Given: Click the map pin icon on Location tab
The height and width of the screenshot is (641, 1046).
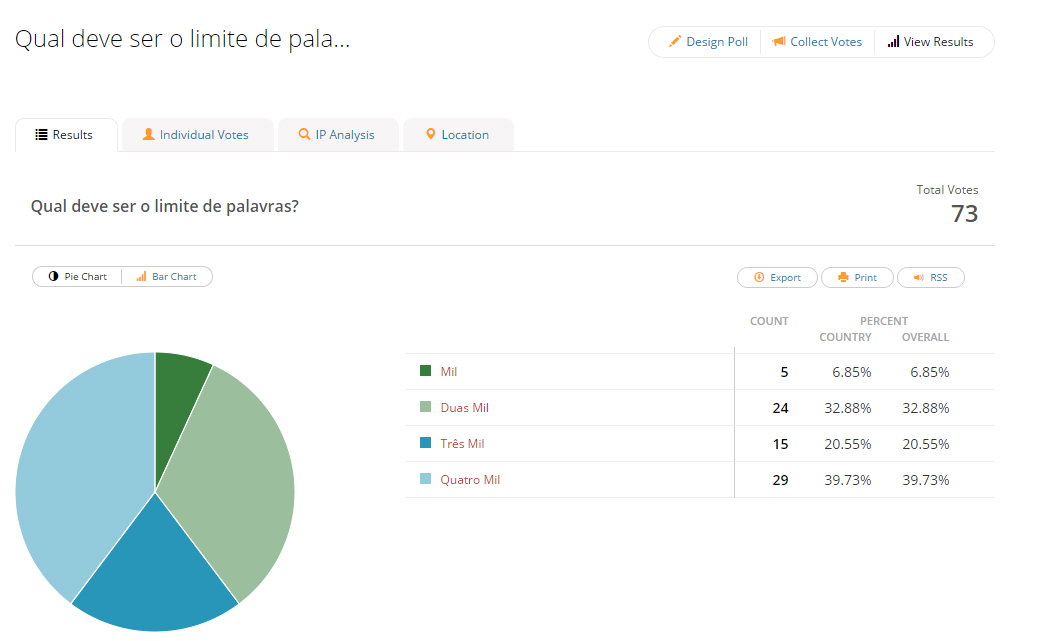Looking at the screenshot, I should click(x=431, y=135).
